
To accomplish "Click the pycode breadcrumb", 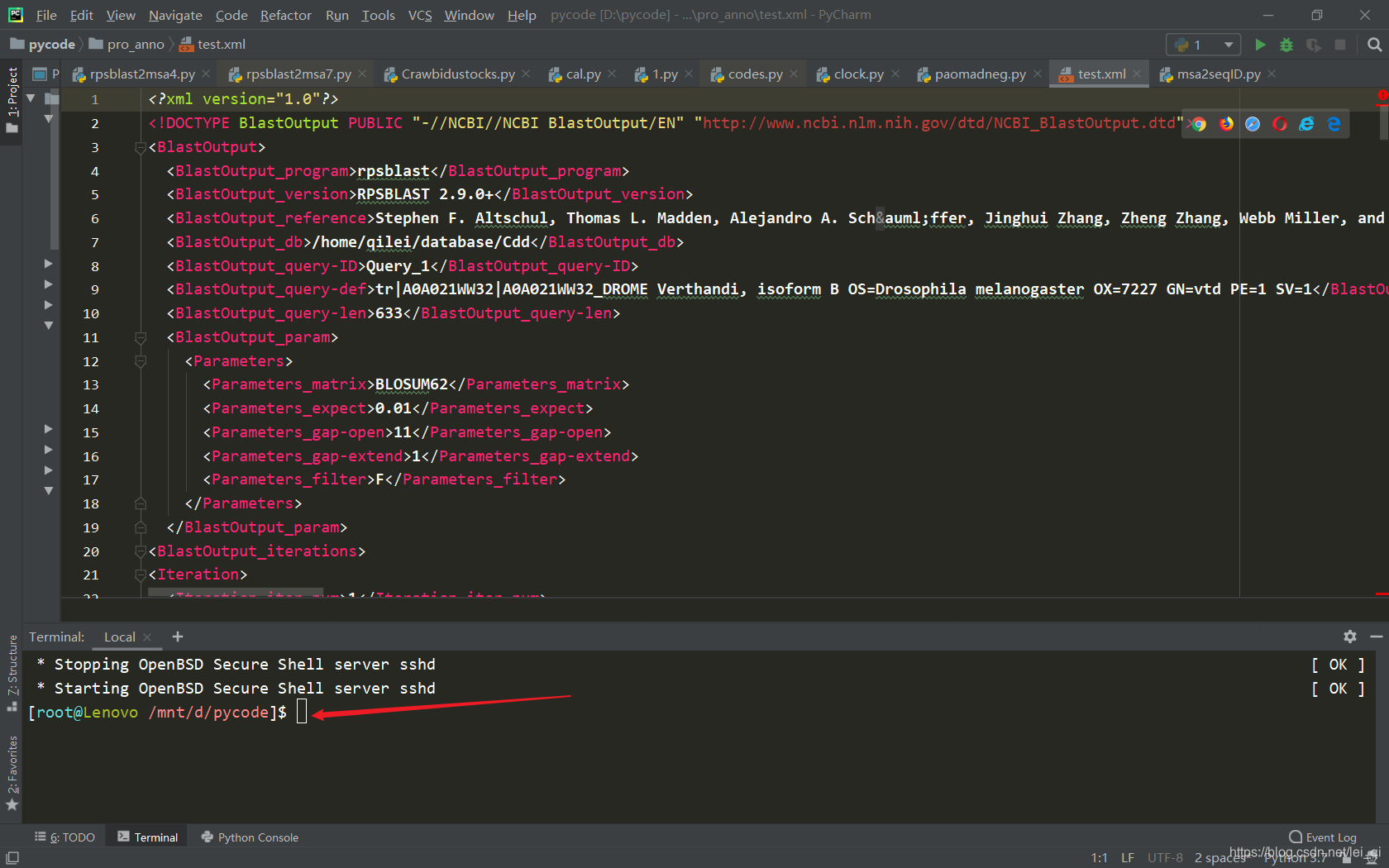I will [43, 45].
